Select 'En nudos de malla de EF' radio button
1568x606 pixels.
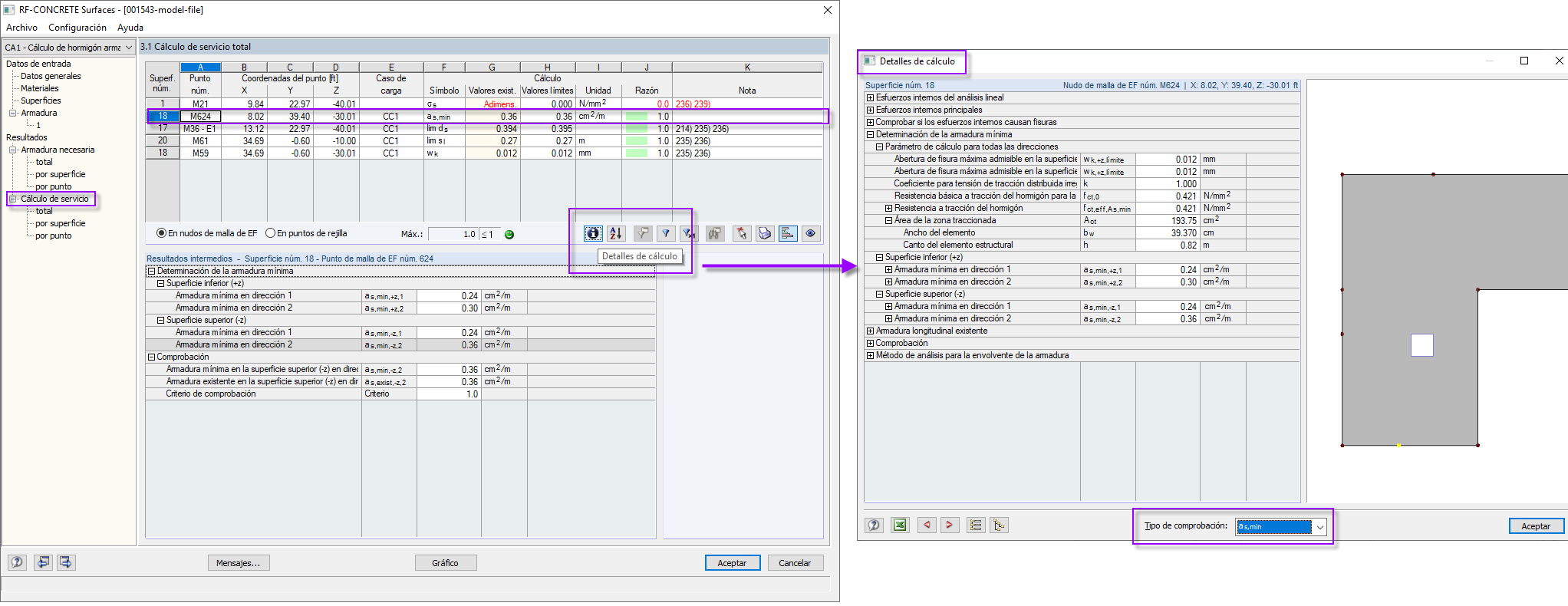click(x=161, y=233)
